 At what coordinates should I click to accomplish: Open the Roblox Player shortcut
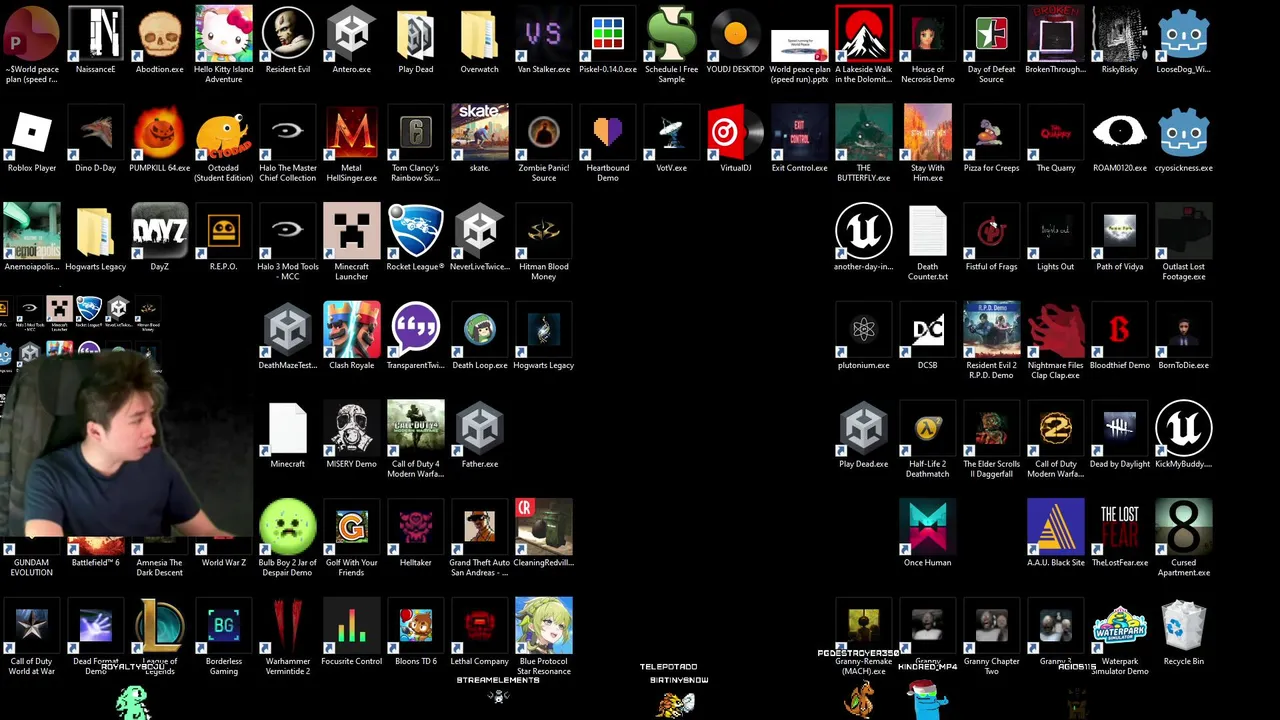(32, 133)
